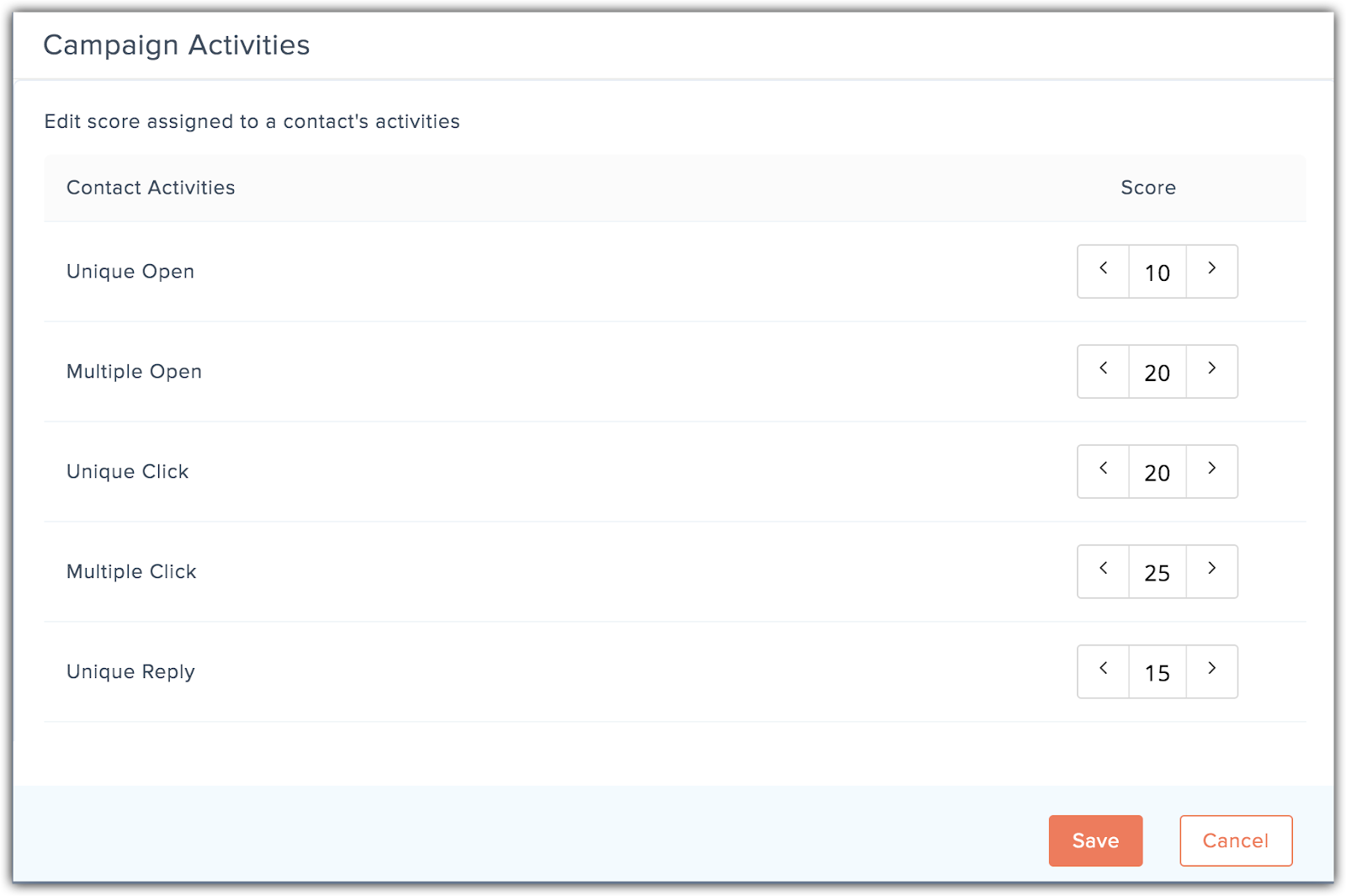
Task: Decrease the Unique Open score
Action: 1103,271
